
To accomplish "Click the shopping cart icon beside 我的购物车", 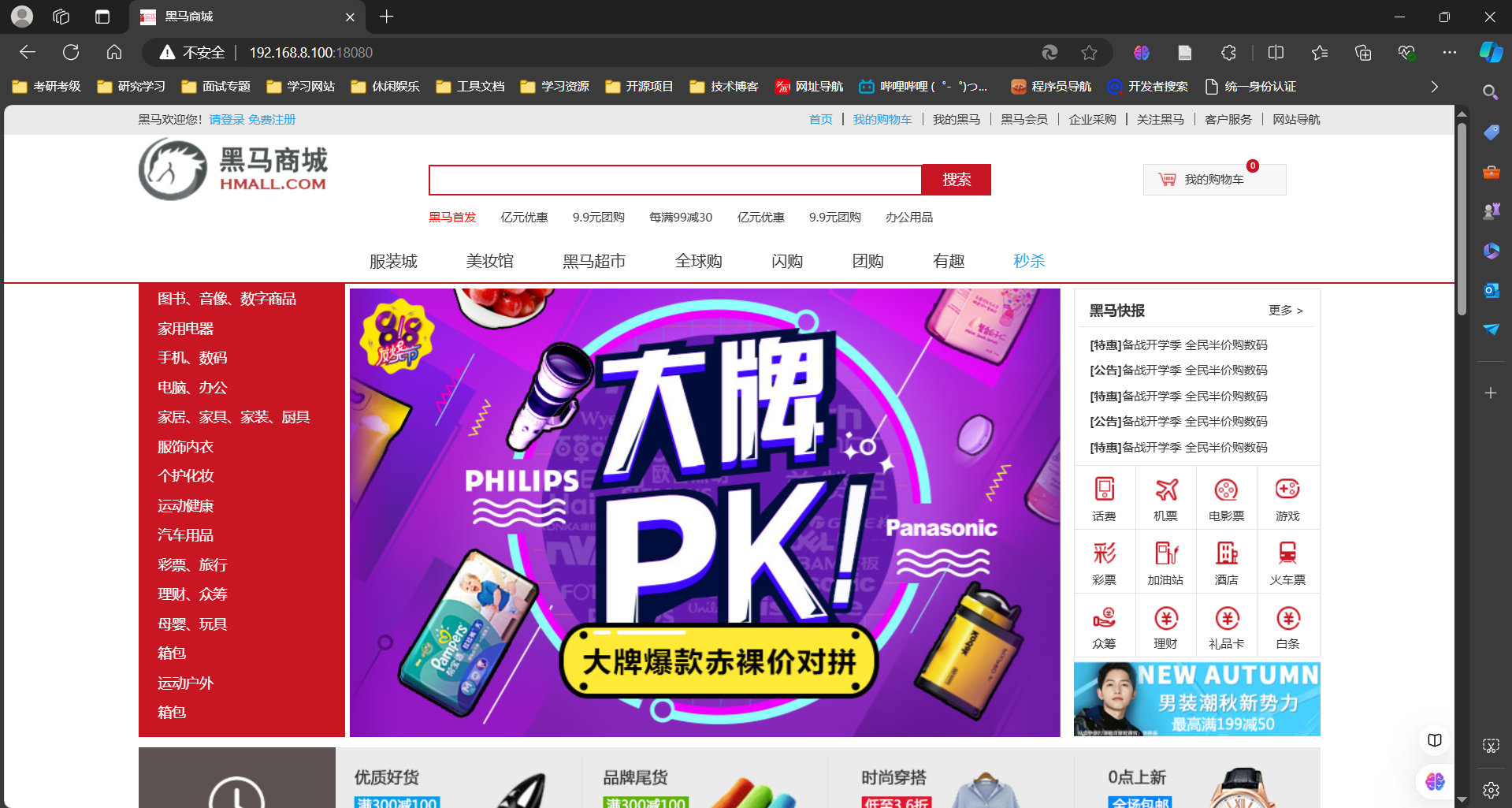I will [x=1167, y=179].
